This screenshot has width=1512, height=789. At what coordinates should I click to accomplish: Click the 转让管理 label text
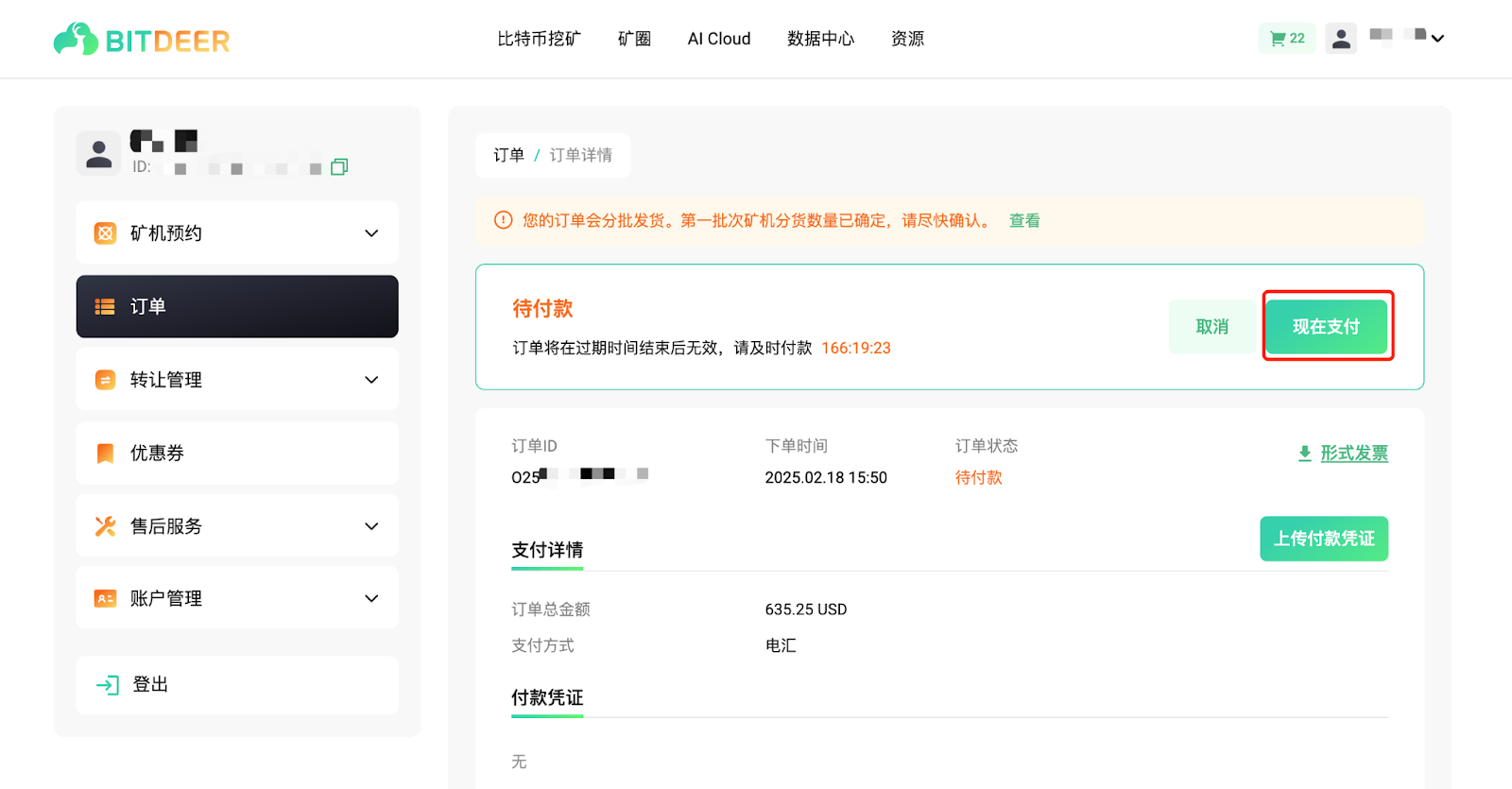point(166,380)
